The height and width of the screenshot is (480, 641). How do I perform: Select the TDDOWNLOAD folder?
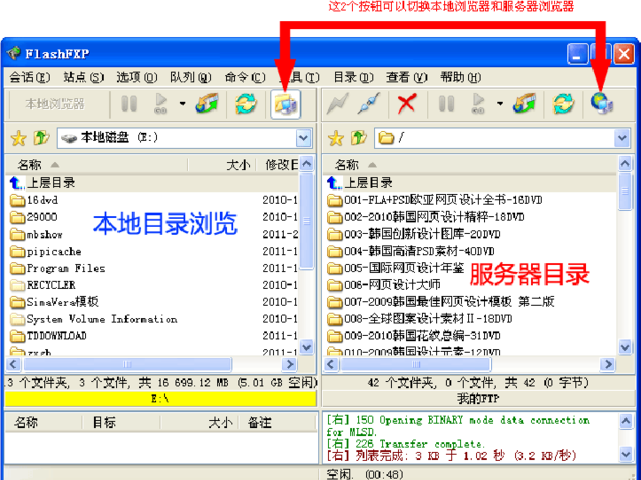point(48,336)
